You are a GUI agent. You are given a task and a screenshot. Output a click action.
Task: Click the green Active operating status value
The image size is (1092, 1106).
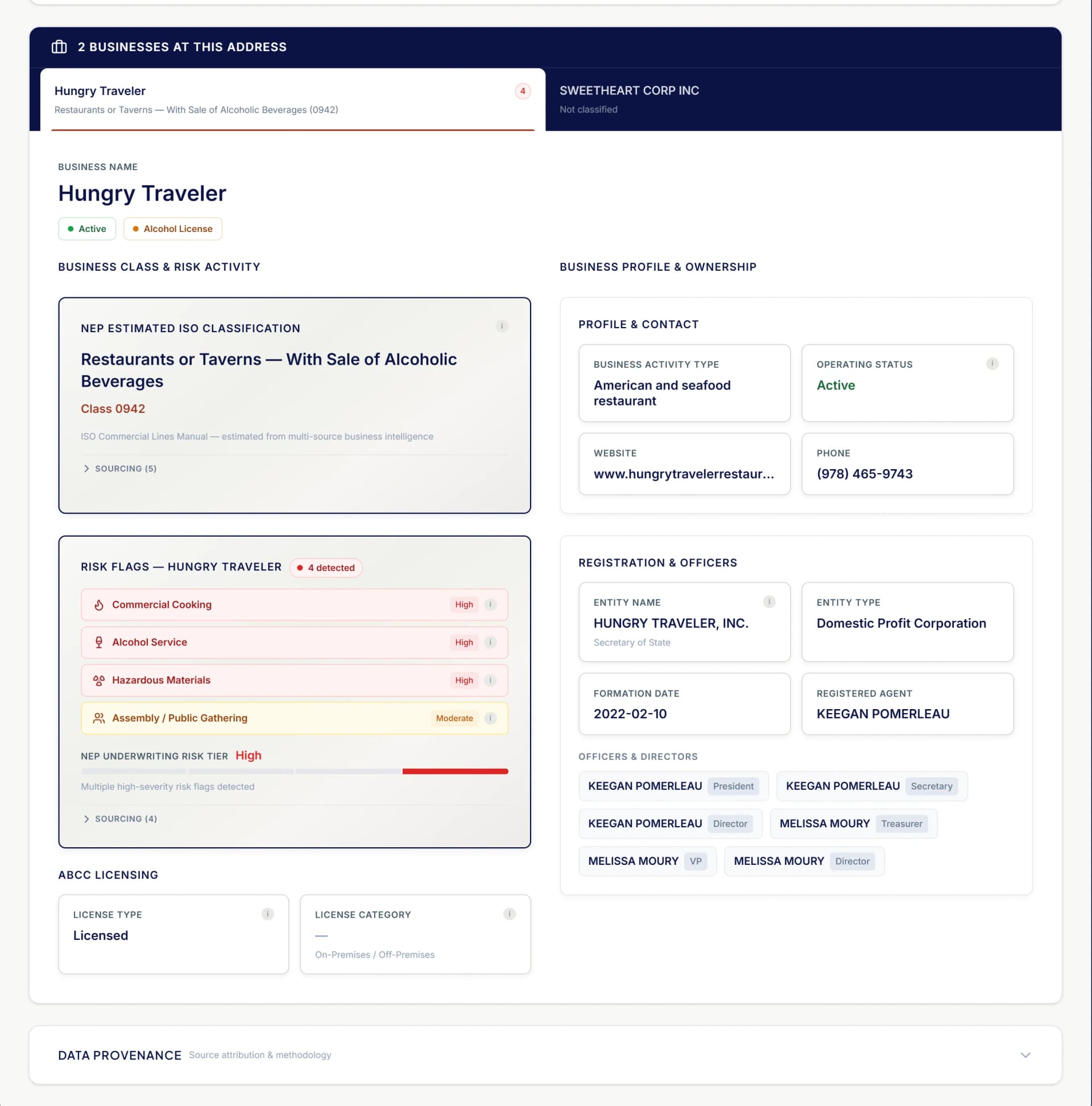pyautogui.click(x=835, y=386)
